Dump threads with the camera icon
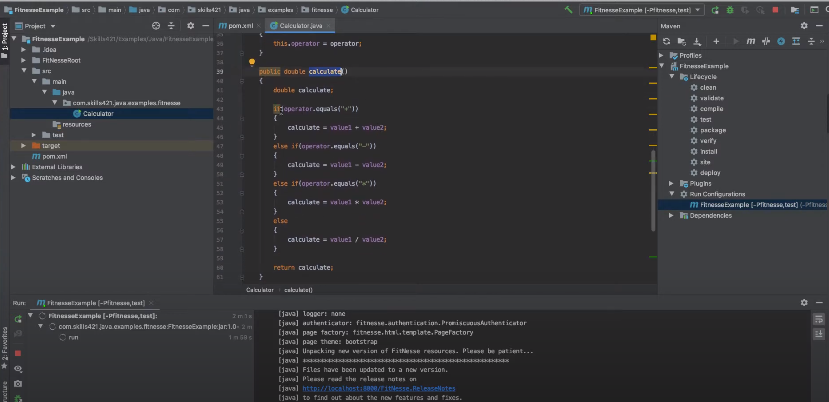This screenshot has height=402, width=829. (x=18, y=383)
